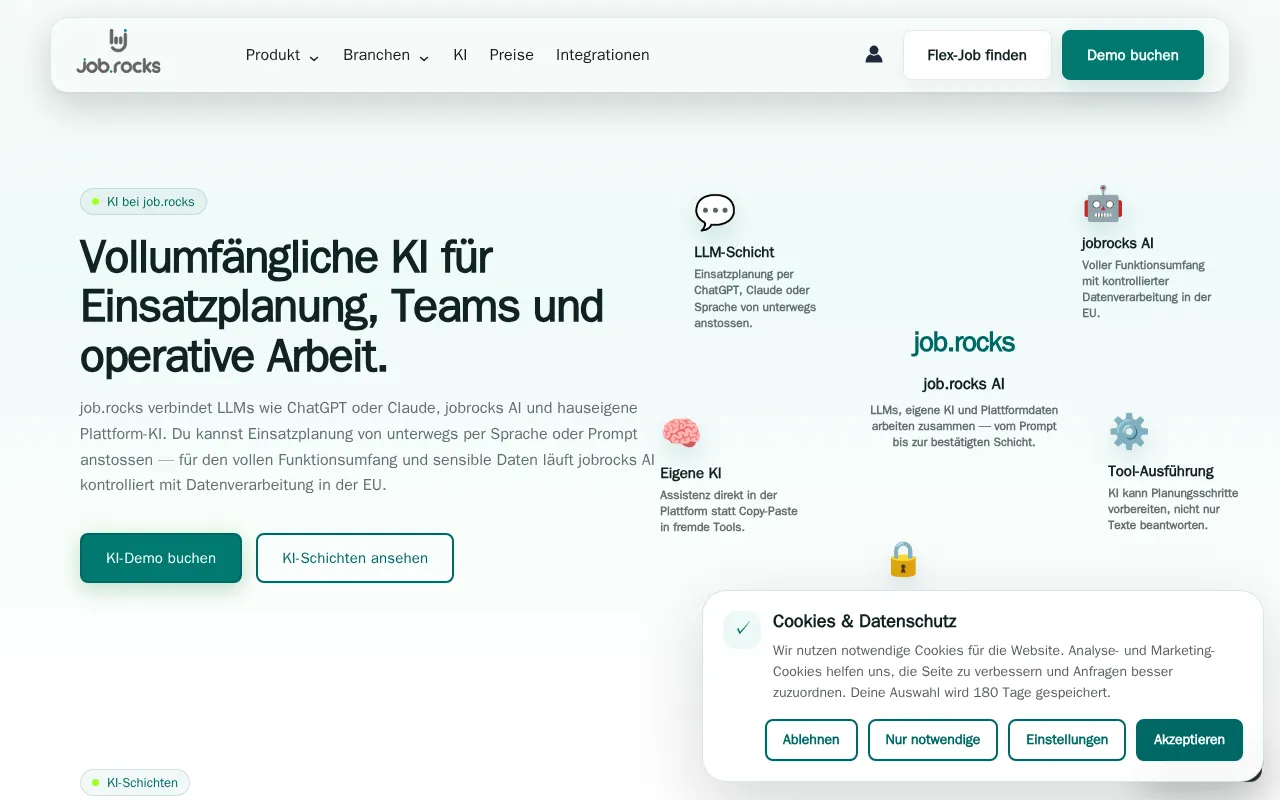Click the green job.rocks center diagram logo
Viewport: 1280px width, 800px height.
click(x=963, y=342)
